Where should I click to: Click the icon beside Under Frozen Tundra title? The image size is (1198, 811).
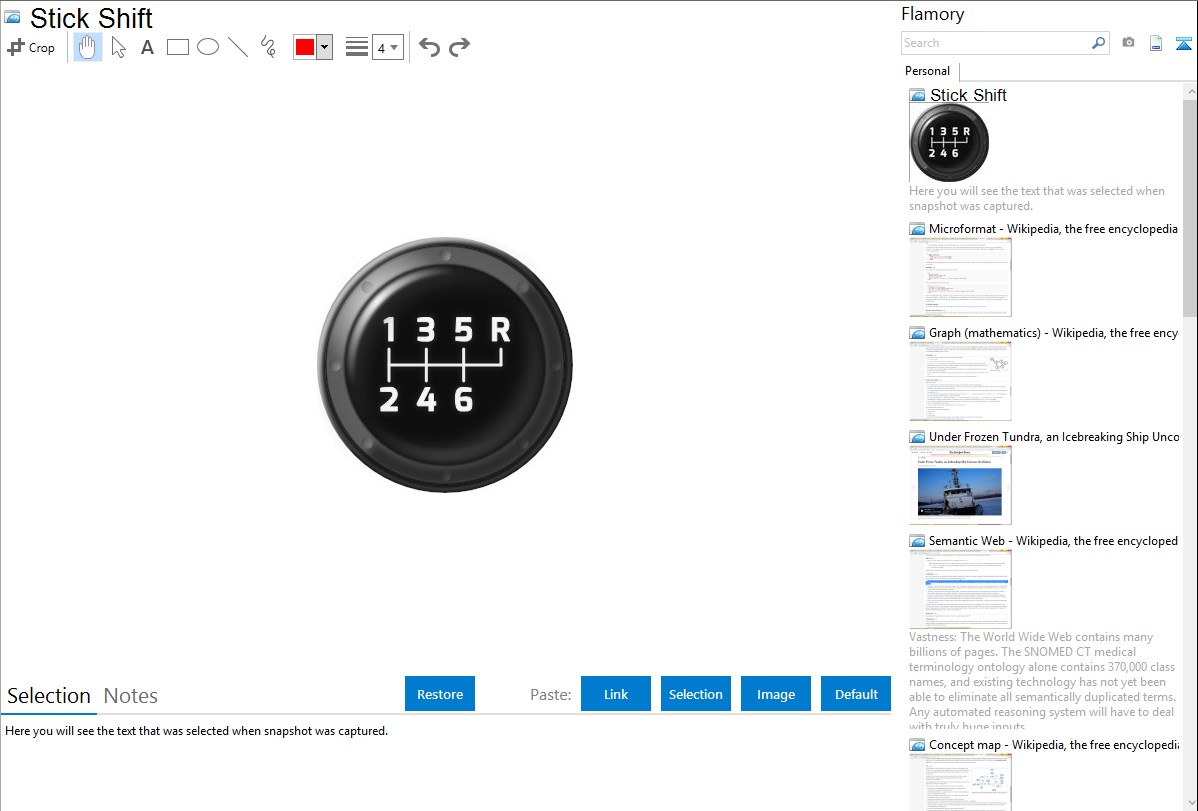[917, 437]
